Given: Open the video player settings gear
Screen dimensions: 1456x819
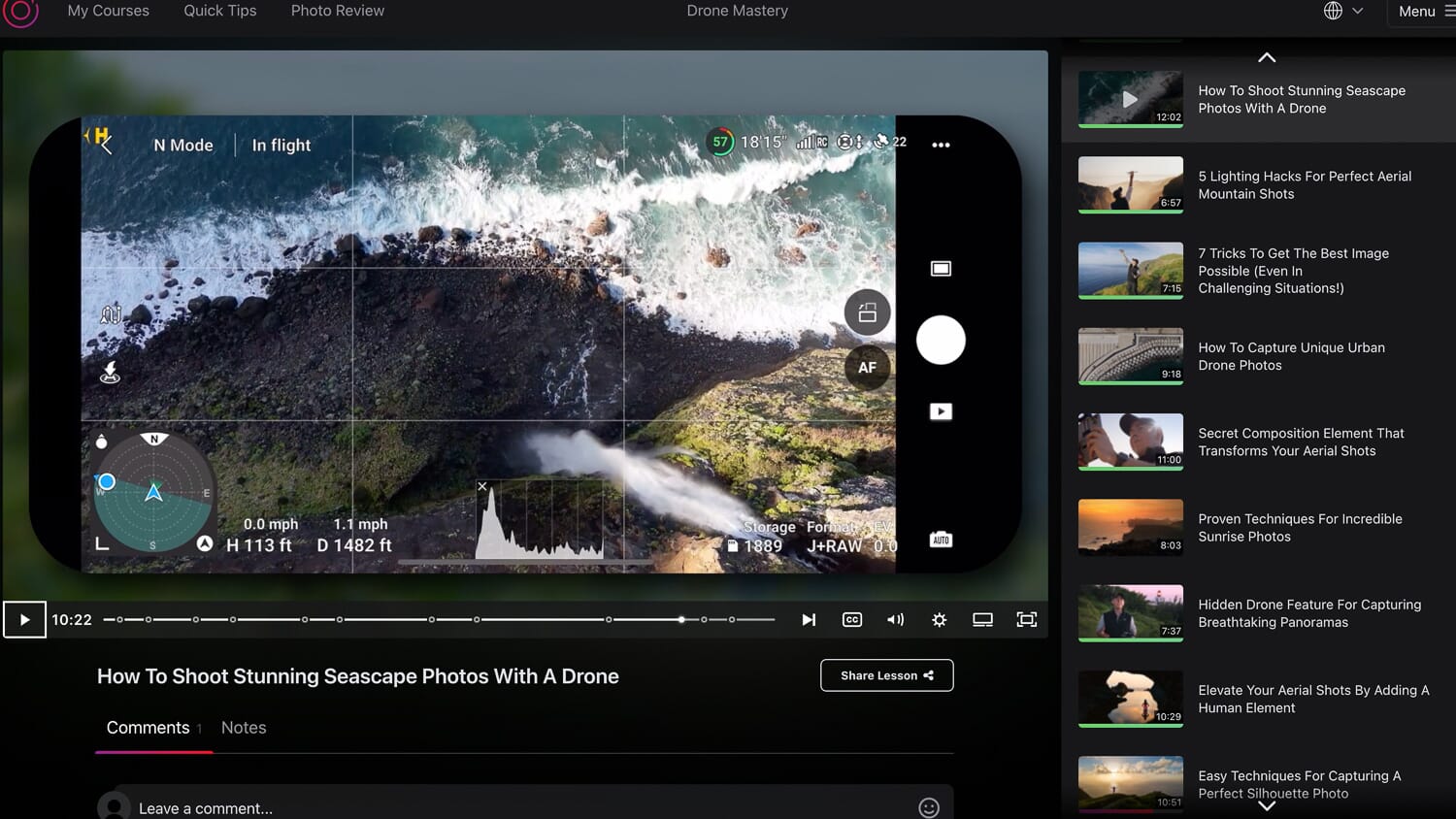Looking at the screenshot, I should pyautogui.click(x=939, y=619).
